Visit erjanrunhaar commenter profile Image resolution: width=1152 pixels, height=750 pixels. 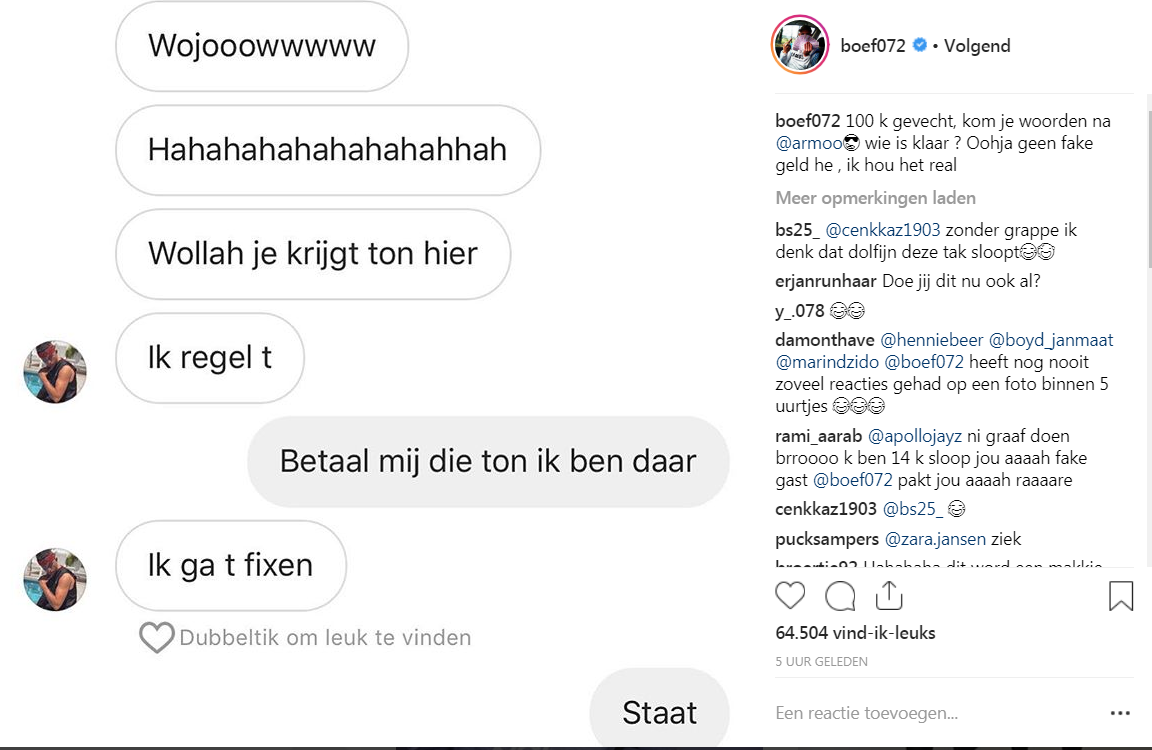(x=826, y=282)
